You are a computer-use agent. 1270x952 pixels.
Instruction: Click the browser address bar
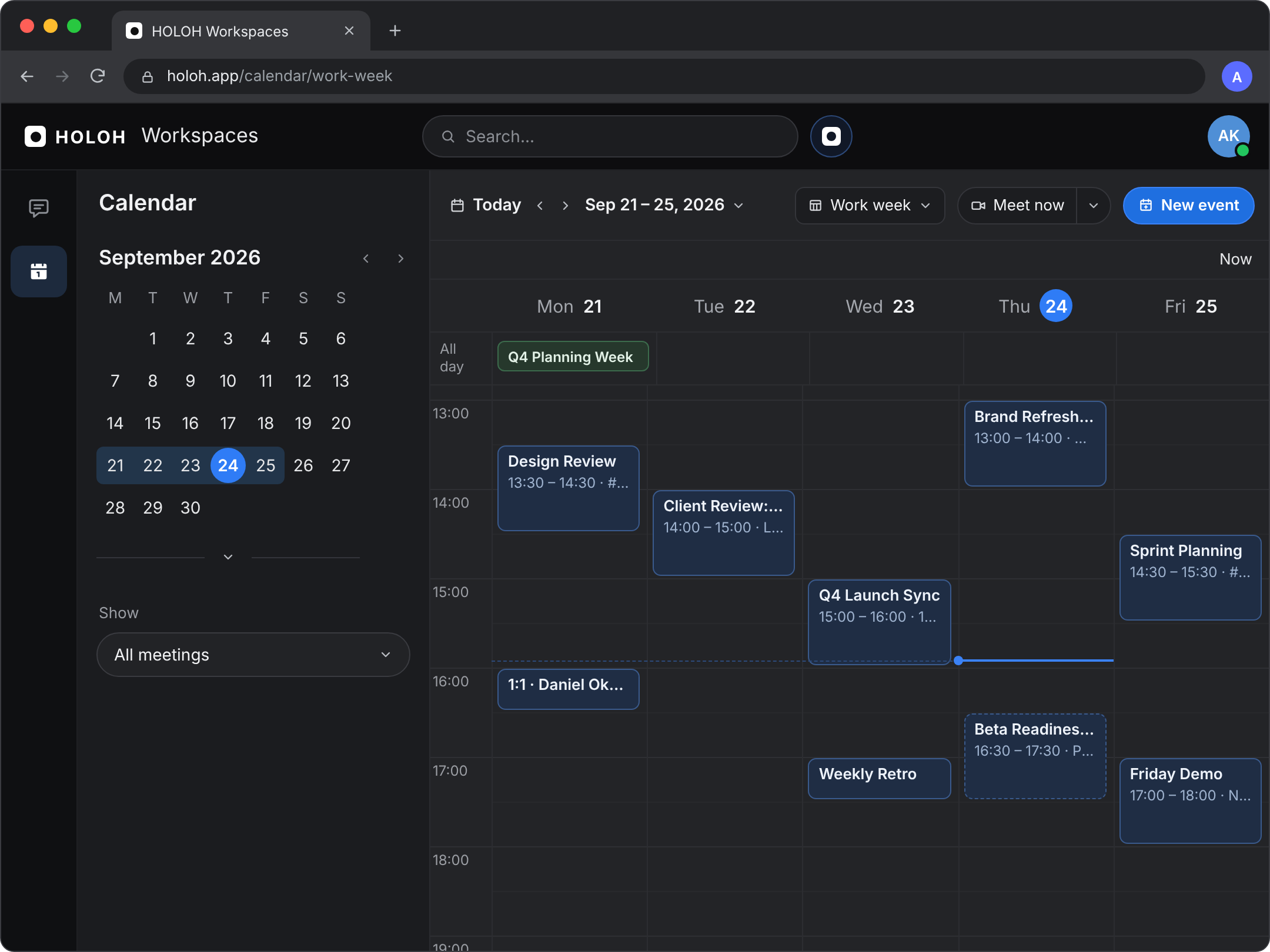[x=664, y=76]
